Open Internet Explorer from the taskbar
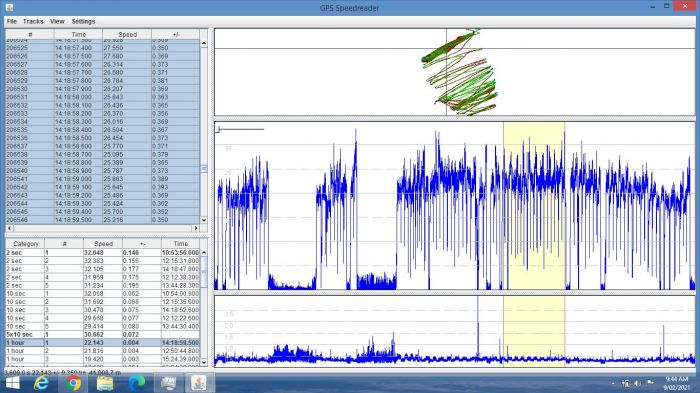Screen dimensions: 700x393 [x=42, y=383]
